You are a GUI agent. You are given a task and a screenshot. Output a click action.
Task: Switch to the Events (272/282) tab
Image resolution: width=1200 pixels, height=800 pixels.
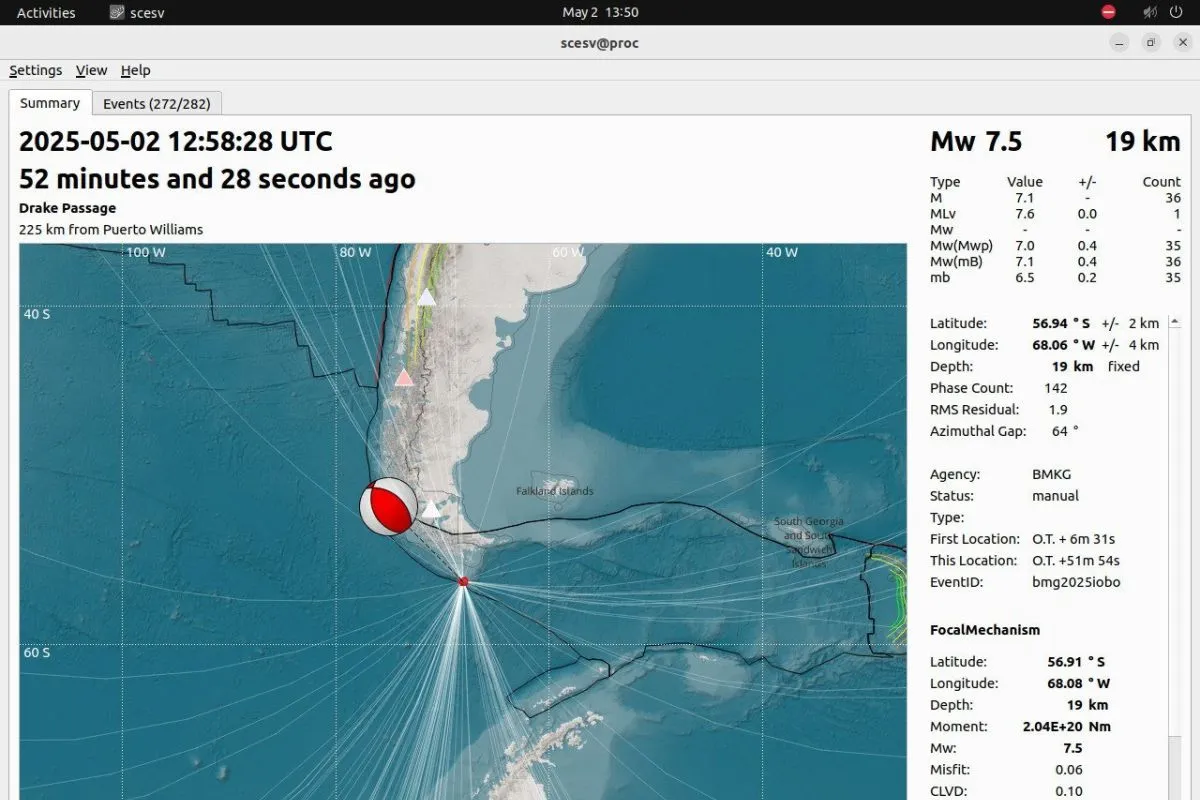pyautogui.click(x=157, y=103)
